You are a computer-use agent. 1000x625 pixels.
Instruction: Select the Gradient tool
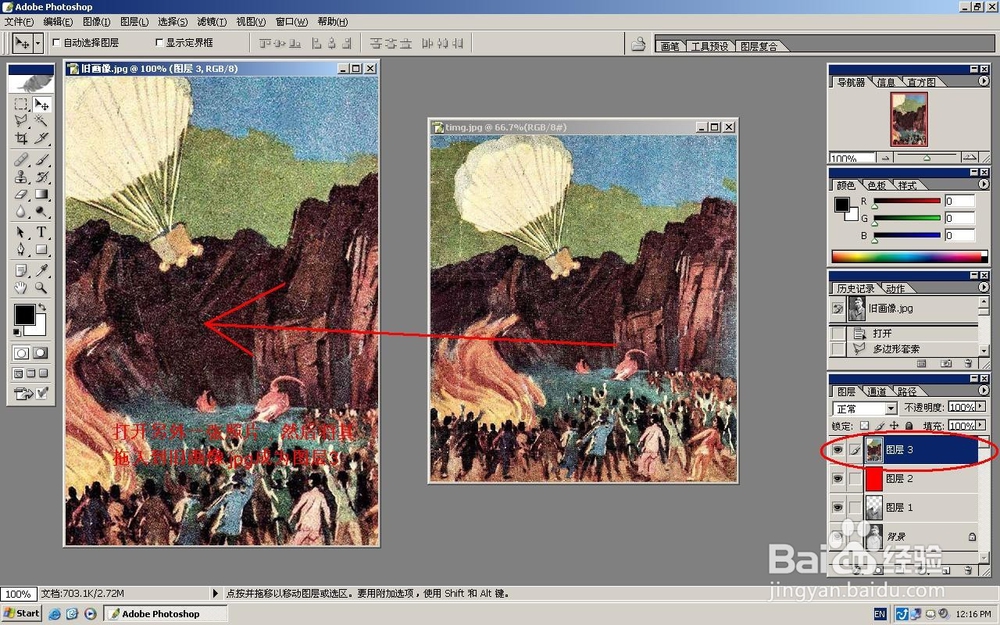[x=41, y=194]
